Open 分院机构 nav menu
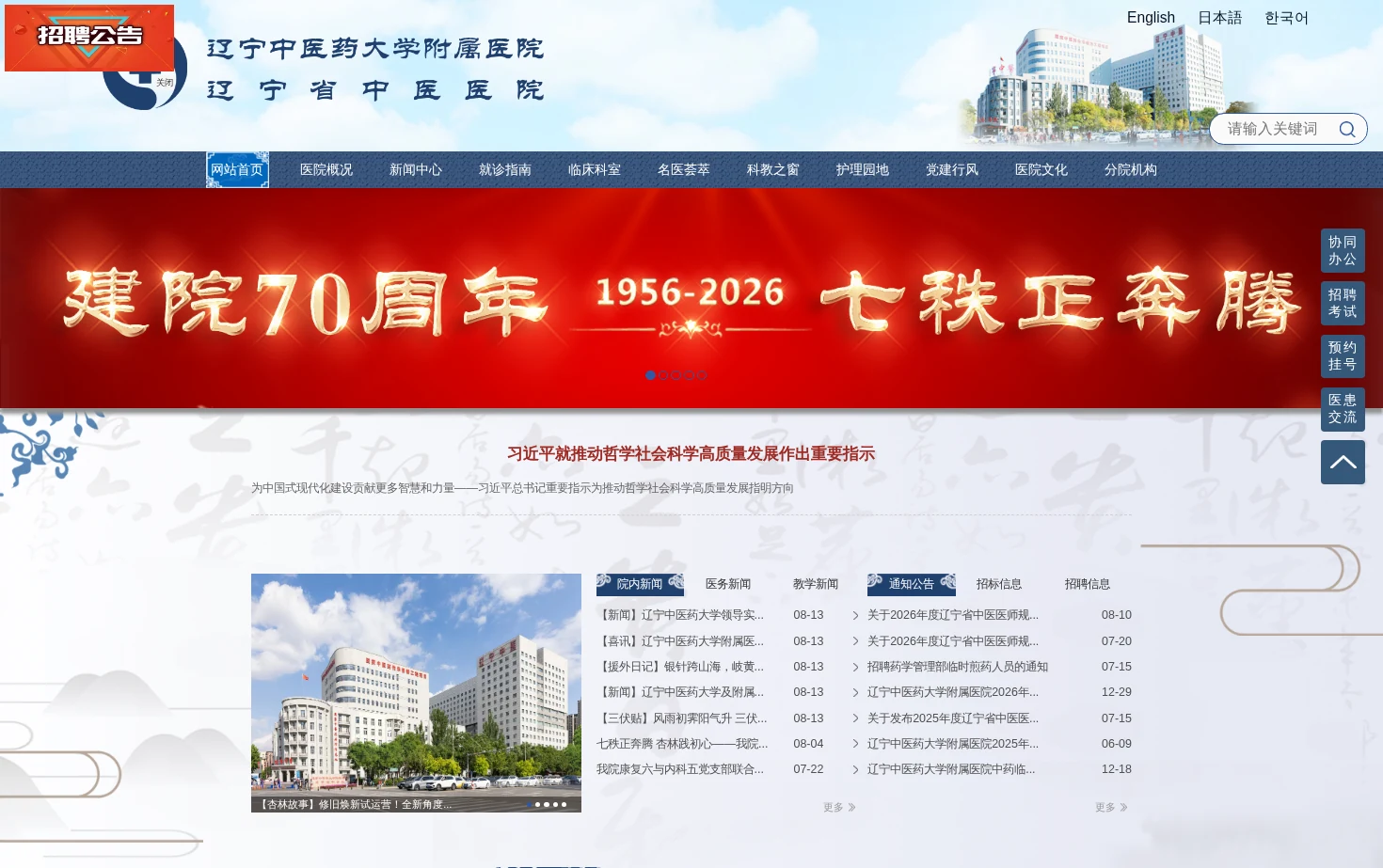Image resolution: width=1383 pixels, height=868 pixels. (x=1131, y=170)
